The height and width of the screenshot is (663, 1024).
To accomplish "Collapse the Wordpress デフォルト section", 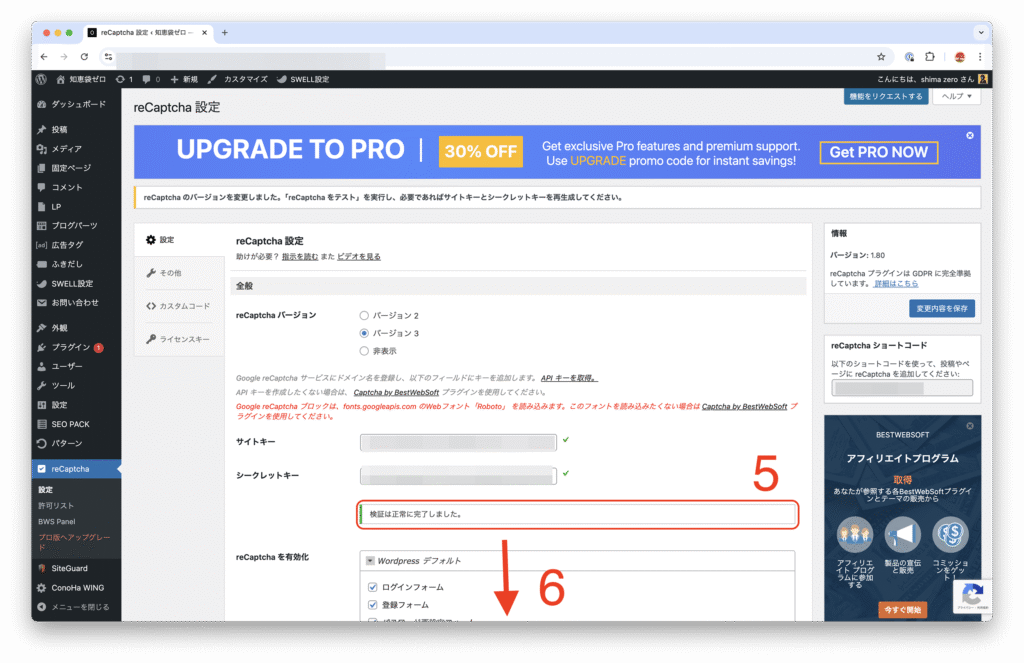I will pos(370,560).
